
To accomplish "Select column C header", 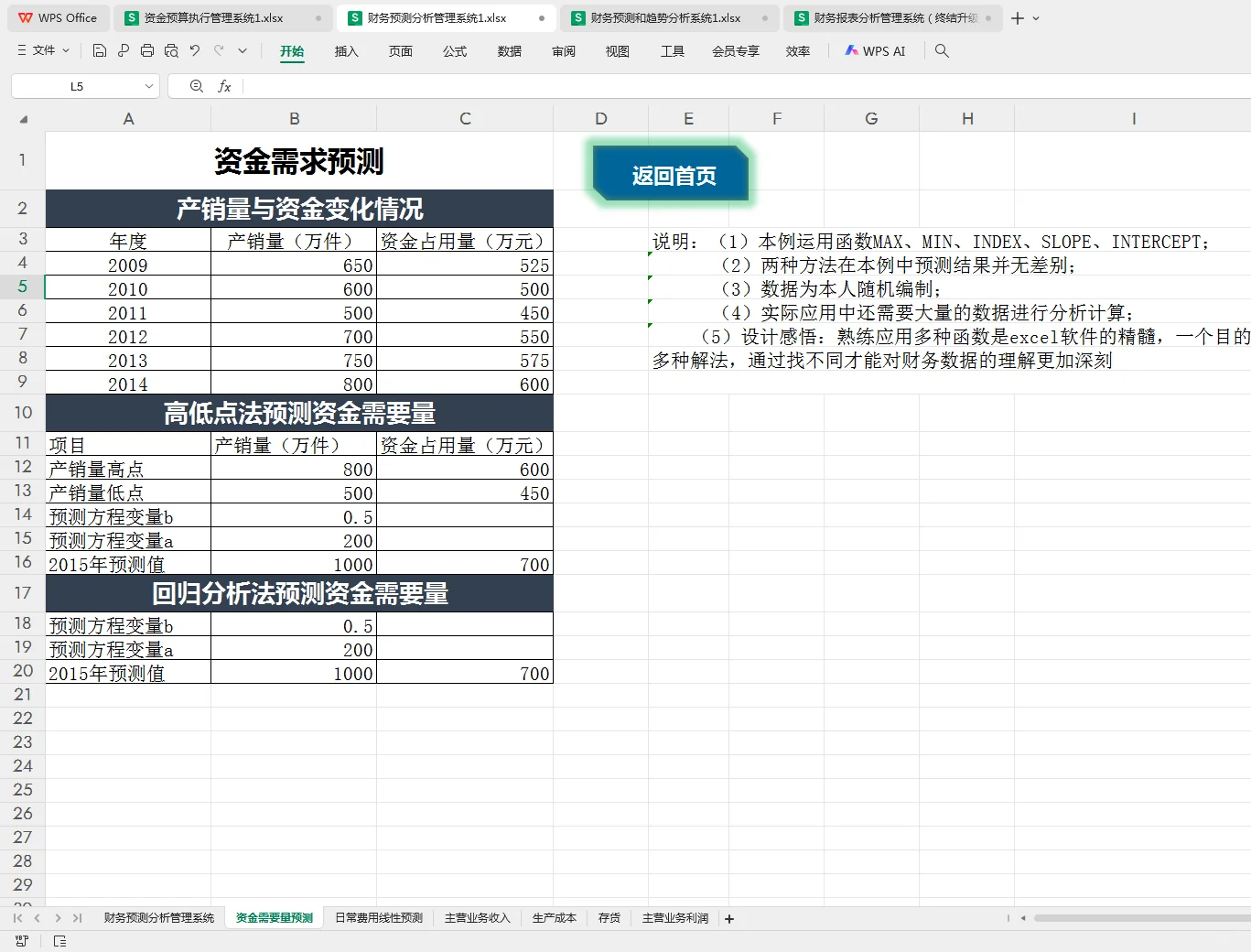I will pos(465,118).
